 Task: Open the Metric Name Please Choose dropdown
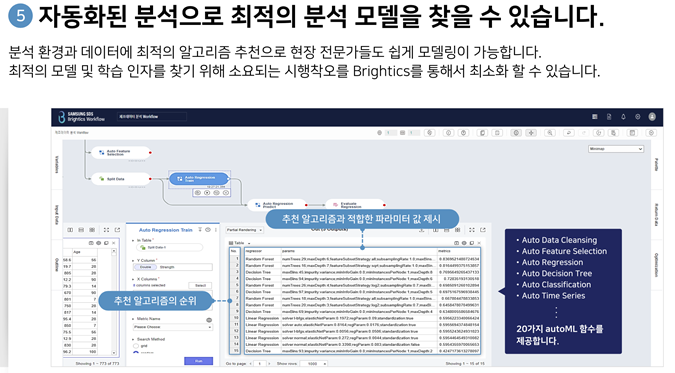pos(173,327)
